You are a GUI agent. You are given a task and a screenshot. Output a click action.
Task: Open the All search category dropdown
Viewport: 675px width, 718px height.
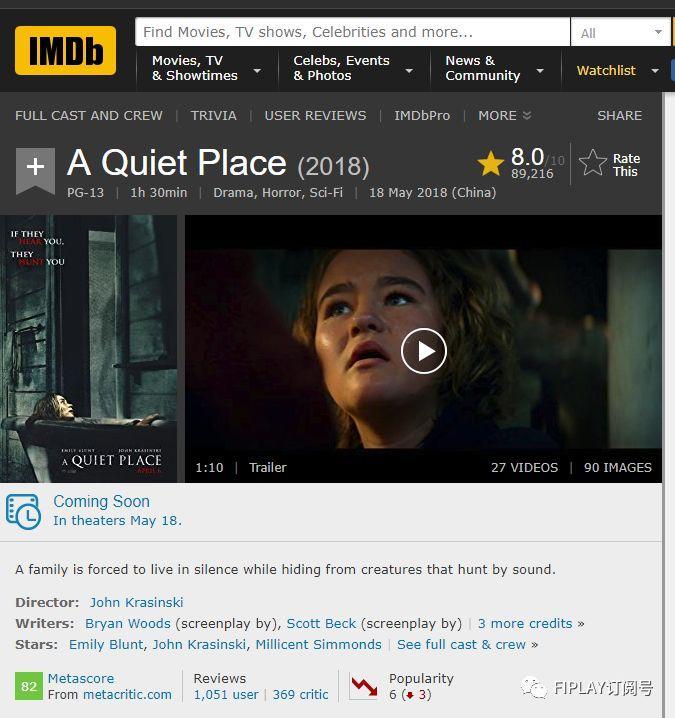[621, 33]
